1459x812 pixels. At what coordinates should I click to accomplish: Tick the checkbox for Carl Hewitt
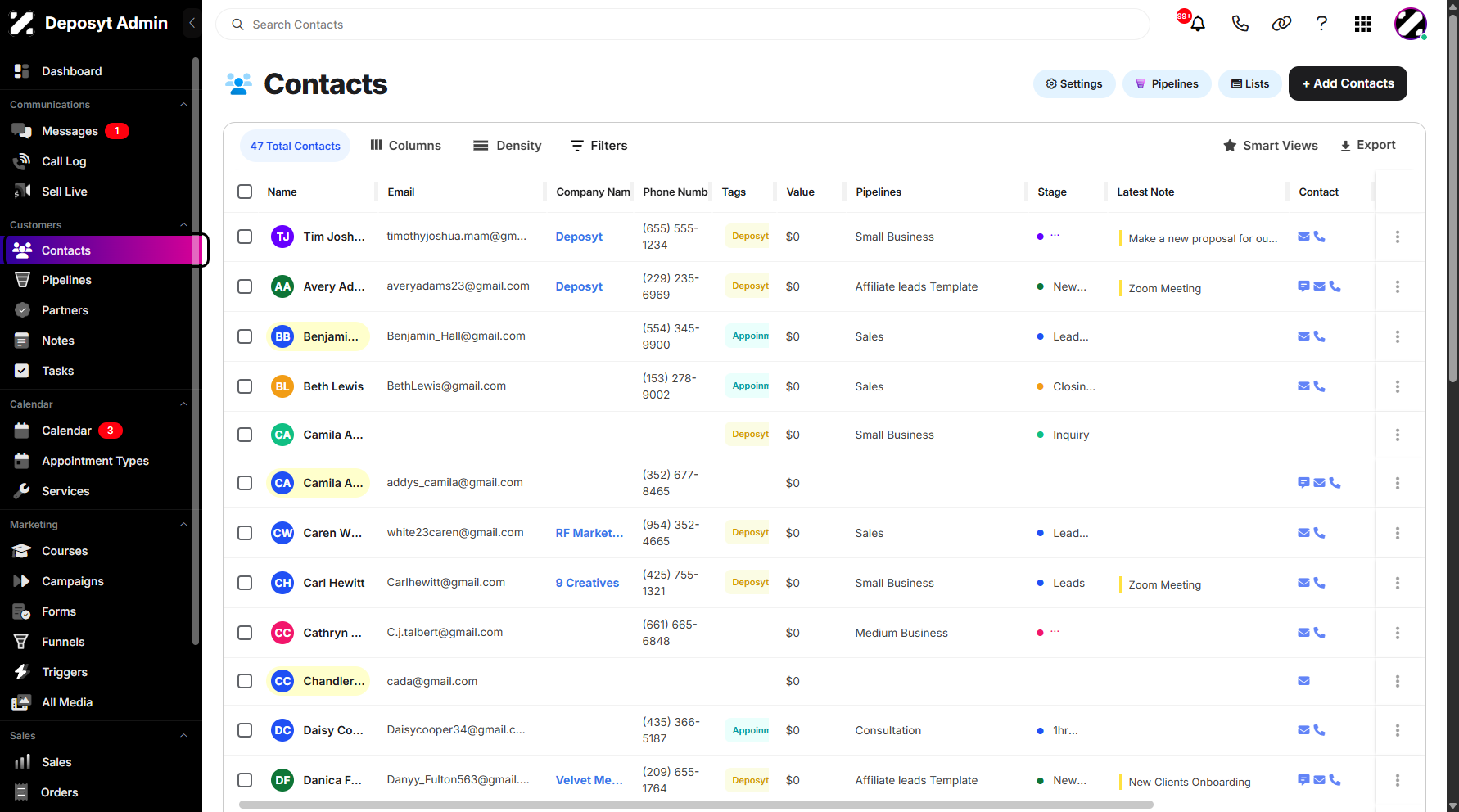245,583
